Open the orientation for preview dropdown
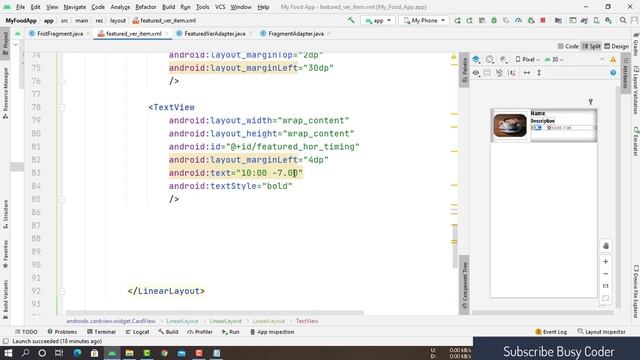This screenshot has height=360, width=640. pyautogui.click(x=490, y=60)
